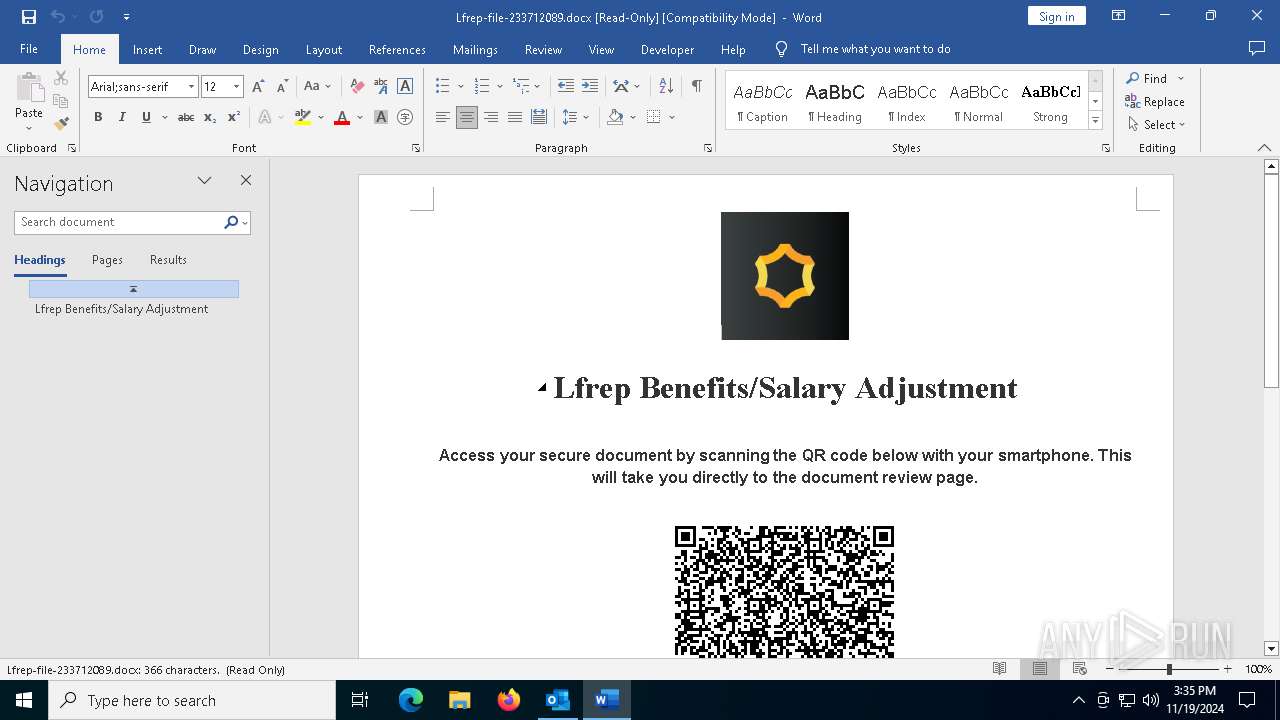Image resolution: width=1280 pixels, height=720 pixels.
Task: Open Microsoft Edge from taskbar
Action: tap(411, 700)
